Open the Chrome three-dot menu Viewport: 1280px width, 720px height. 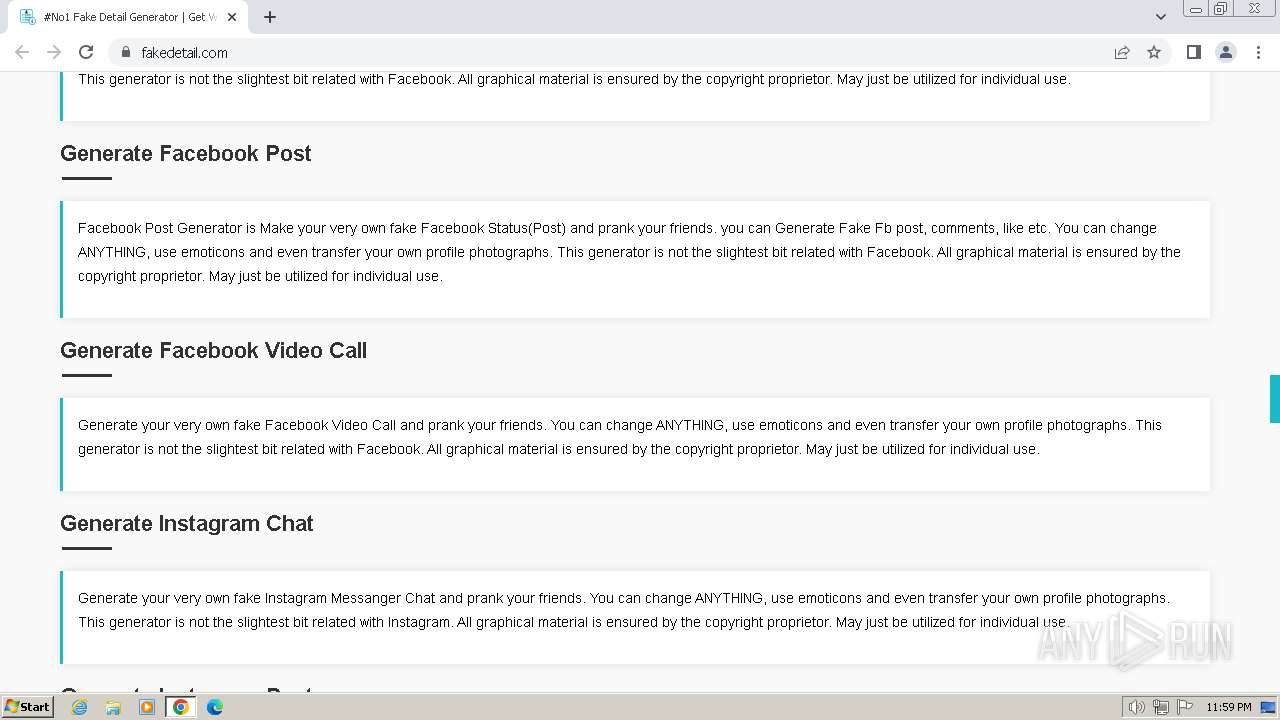1258,52
